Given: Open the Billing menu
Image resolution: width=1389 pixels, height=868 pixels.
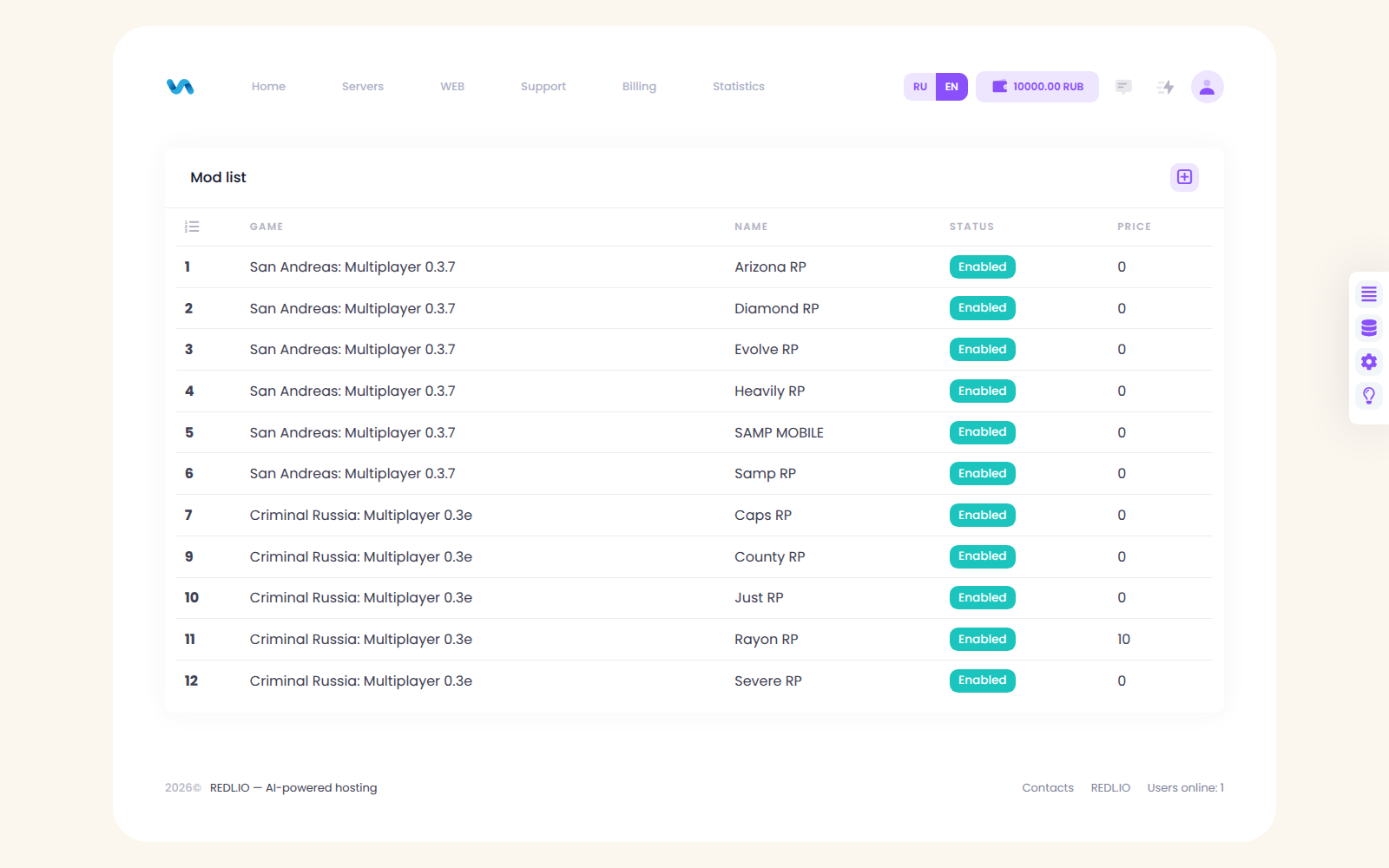Looking at the screenshot, I should click(x=639, y=87).
